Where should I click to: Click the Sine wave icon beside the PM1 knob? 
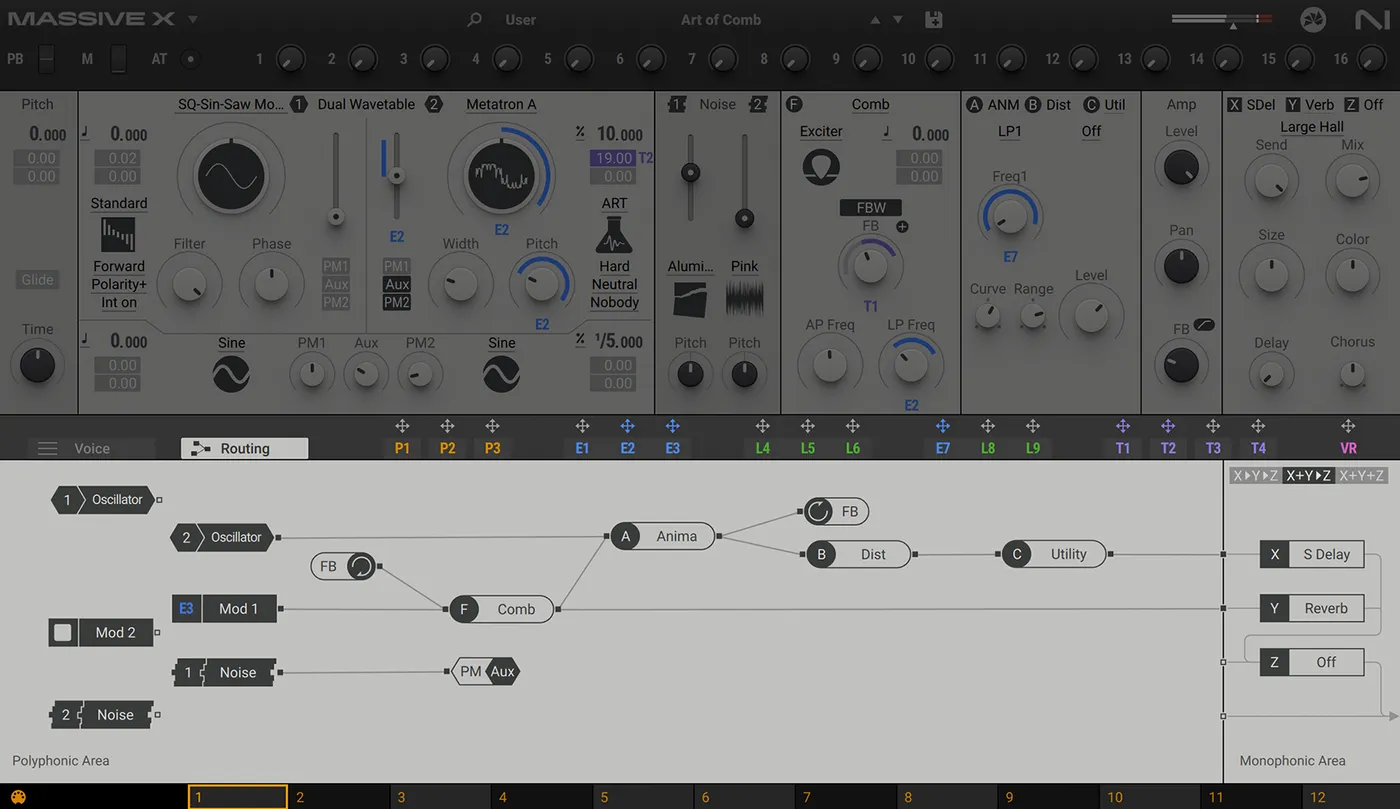tap(231, 374)
